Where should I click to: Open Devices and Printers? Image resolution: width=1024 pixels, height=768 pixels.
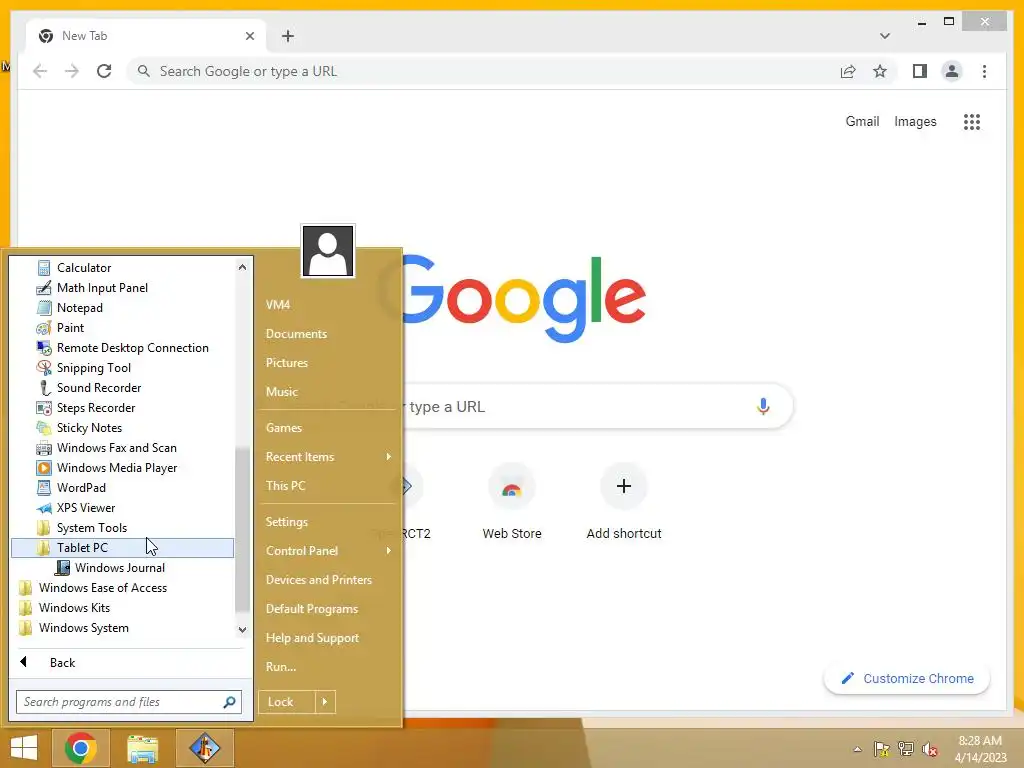coord(319,580)
